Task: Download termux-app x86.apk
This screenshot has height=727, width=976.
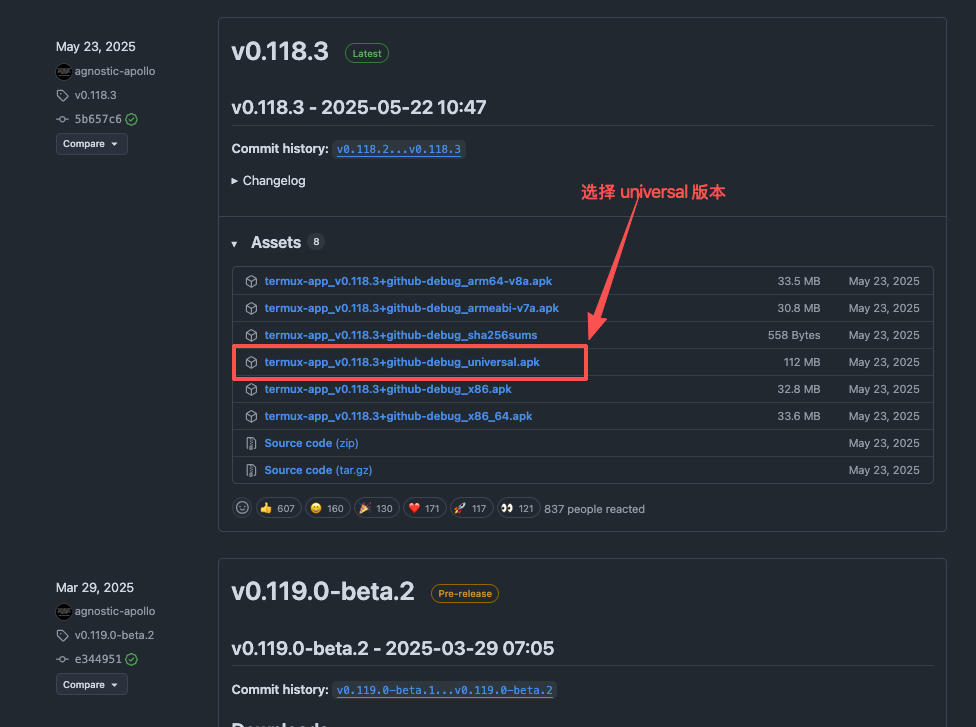Action: (x=388, y=389)
